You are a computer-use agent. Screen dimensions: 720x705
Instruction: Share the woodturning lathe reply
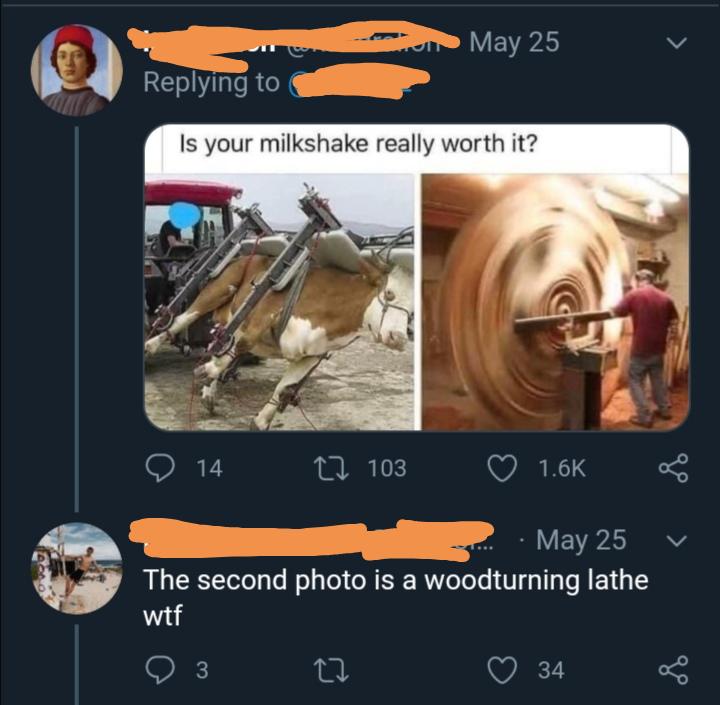pos(674,670)
